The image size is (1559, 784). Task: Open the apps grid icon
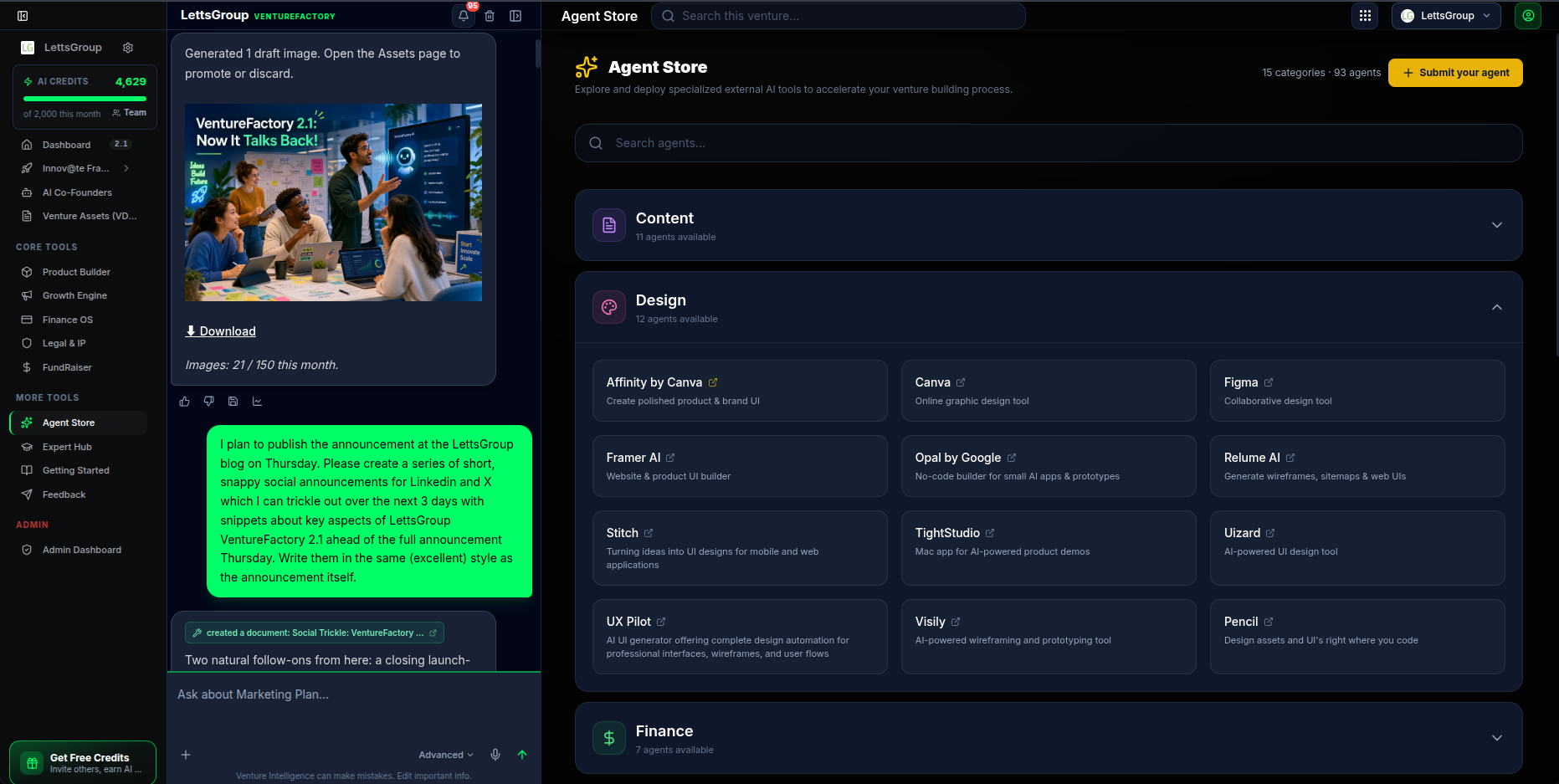(1365, 16)
